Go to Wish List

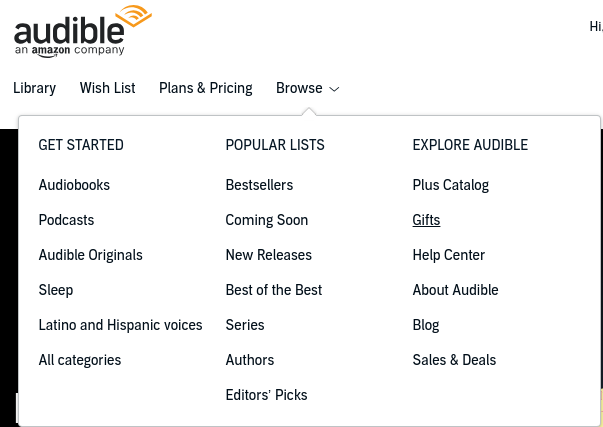(x=108, y=88)
